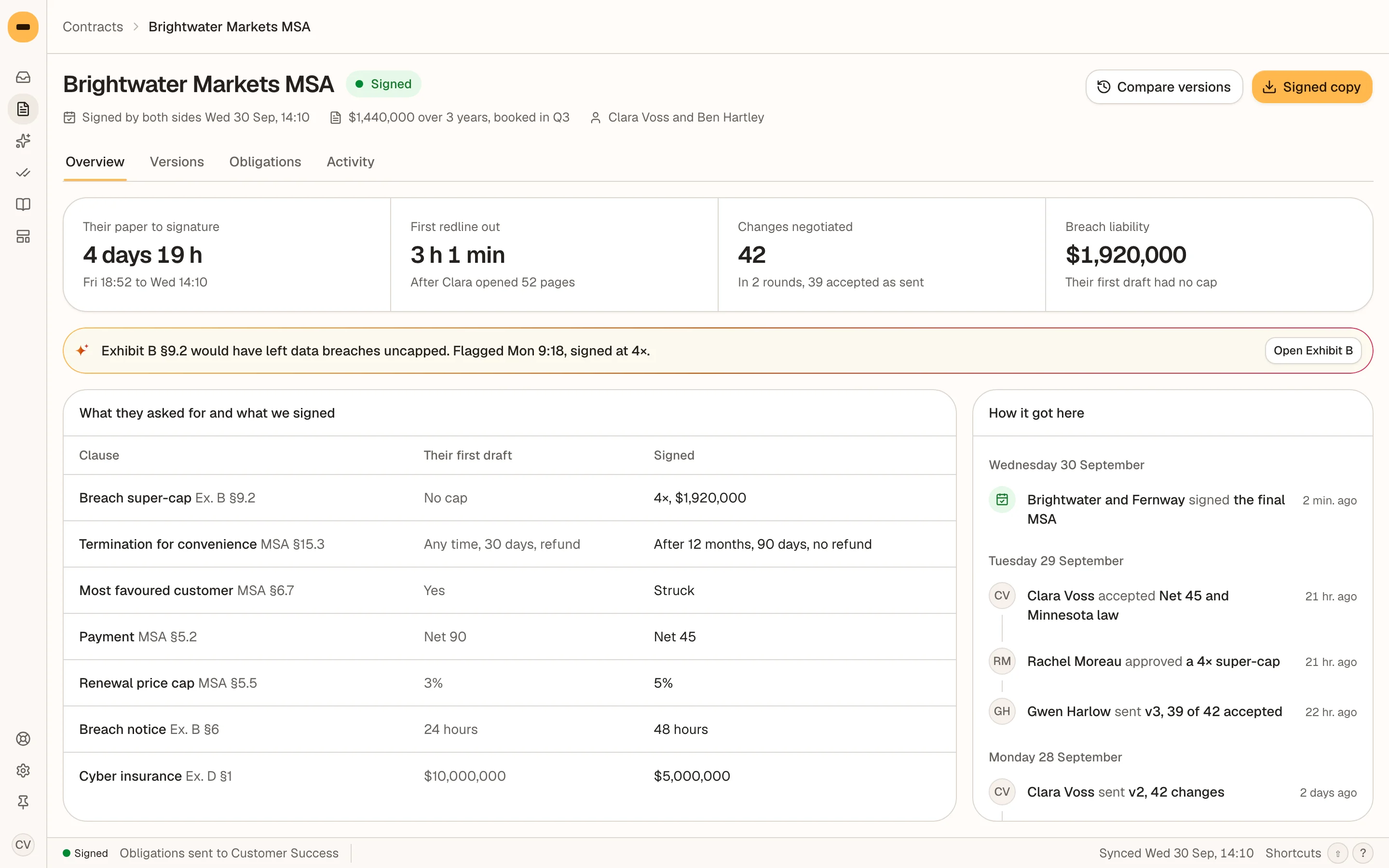This screenshot has width=1389, height=868.
Task: Open the open-book library icon
Action: coord(23,205)
